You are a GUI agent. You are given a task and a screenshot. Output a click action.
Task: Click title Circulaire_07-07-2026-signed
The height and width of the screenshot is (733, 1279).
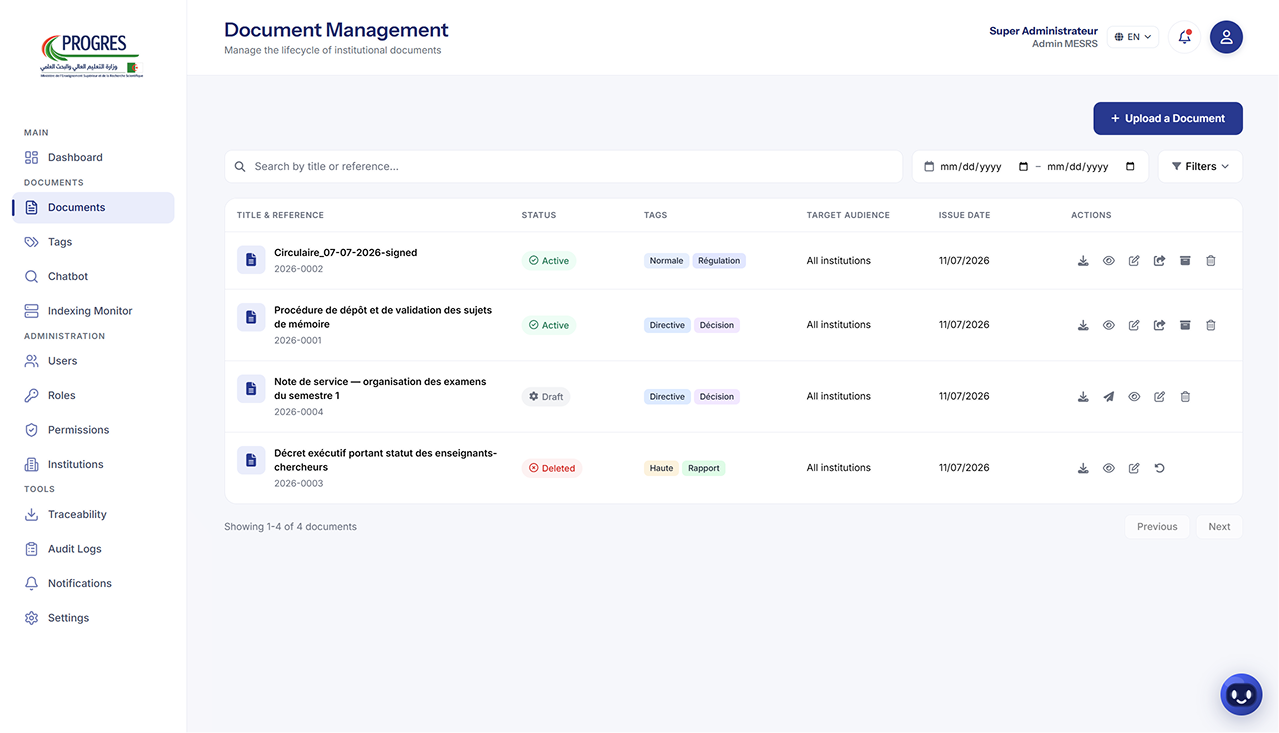[x=346, y=253]
